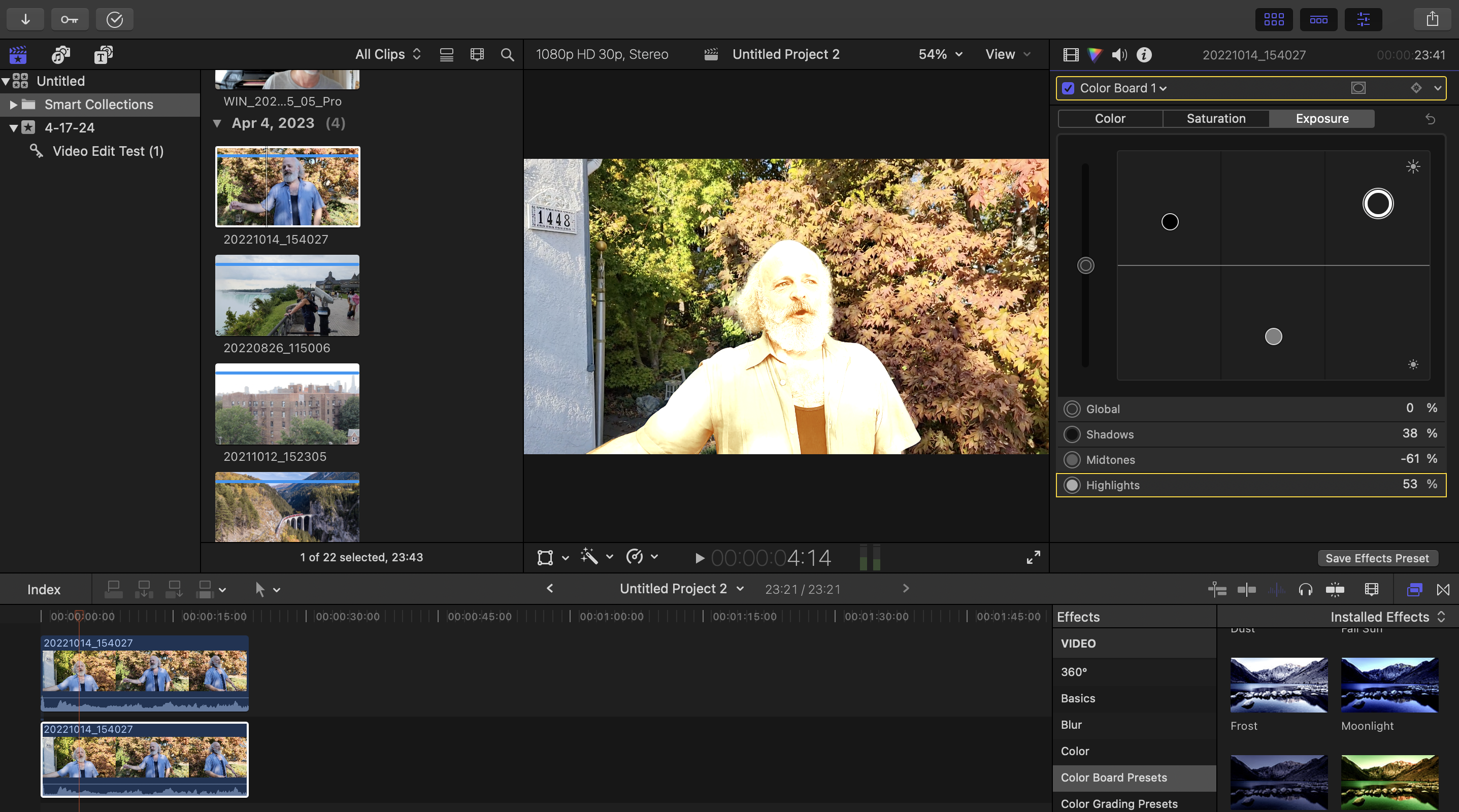The image size is (1459, 812).
Task: Click the browser search magnifier icon
Action: pyautogui.click(x=507, y=54)
